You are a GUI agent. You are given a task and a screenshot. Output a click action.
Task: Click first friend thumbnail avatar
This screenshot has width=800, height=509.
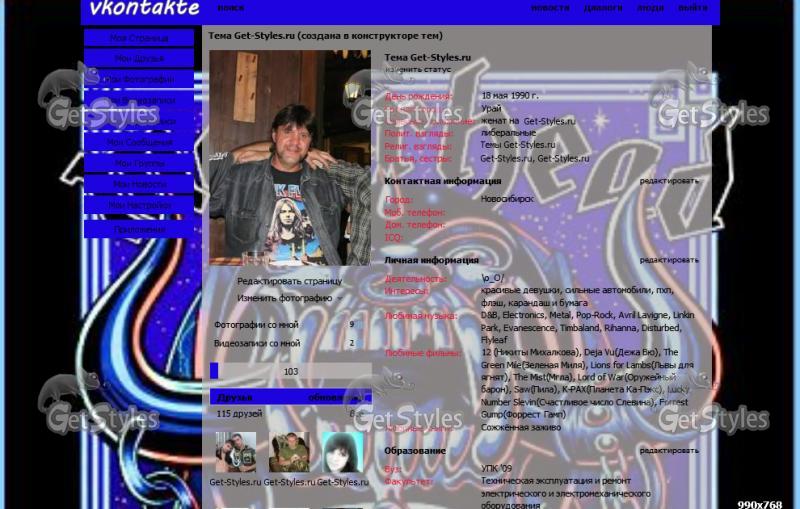click(x=236, y=452)
